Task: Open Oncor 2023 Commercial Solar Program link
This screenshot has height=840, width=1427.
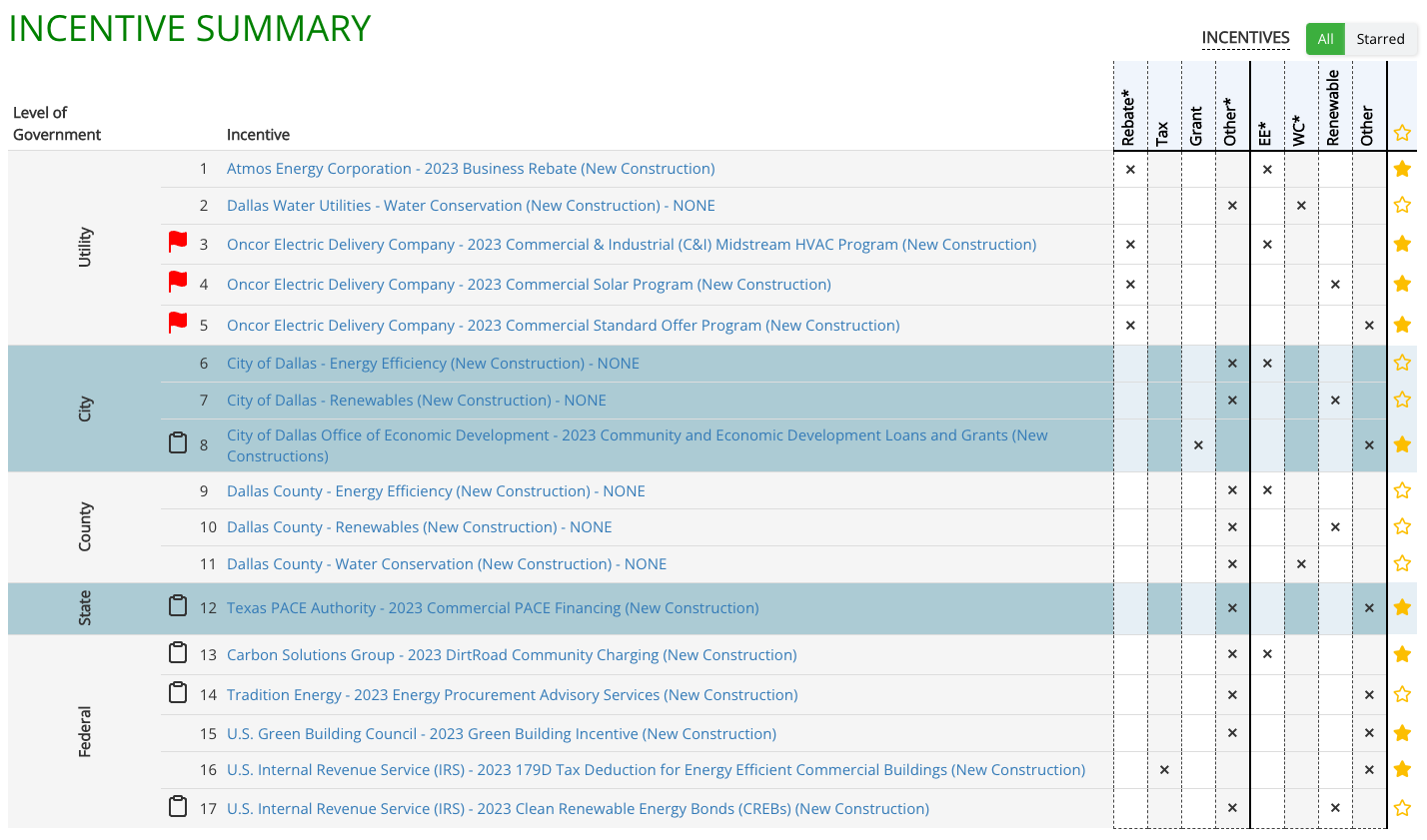Action: tap(529, 285)
